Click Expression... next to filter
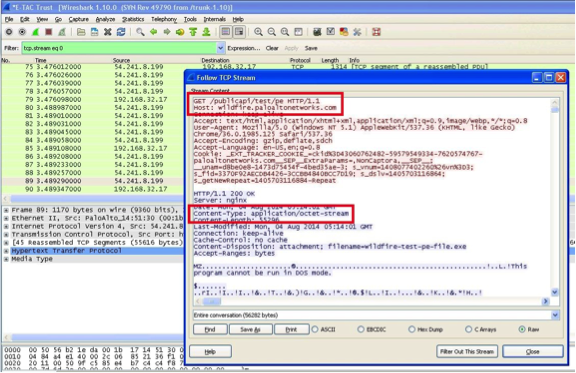Image resolution: width=576 pixels, height=373 pixels. click(244, 48)
